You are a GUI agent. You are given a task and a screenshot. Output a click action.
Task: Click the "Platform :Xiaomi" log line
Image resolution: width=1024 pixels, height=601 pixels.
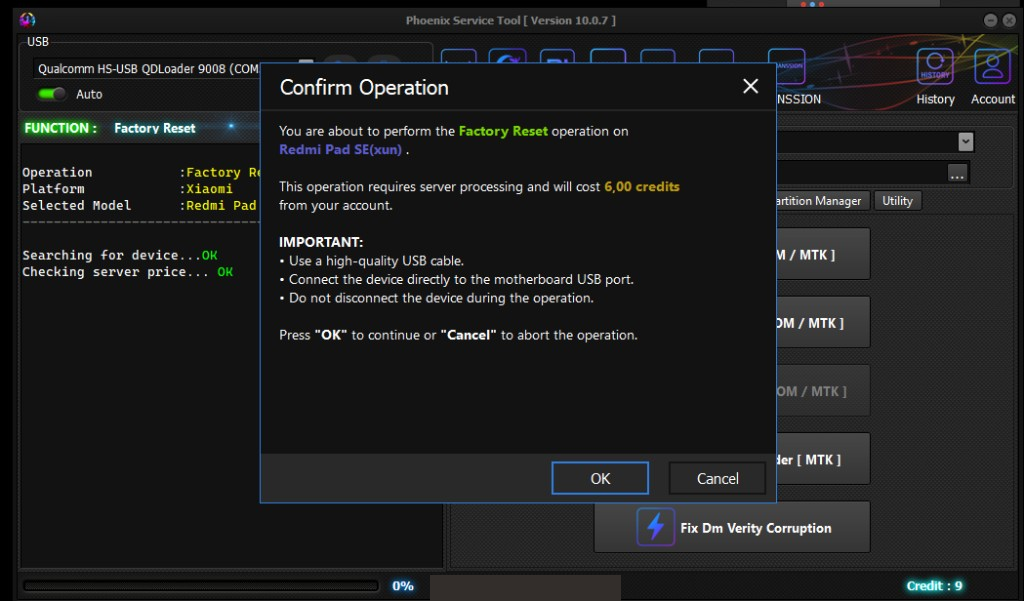127,188
